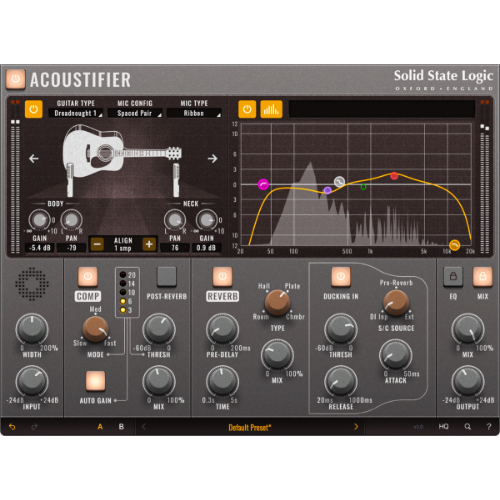Increase Align with the plus button
This screenshot has height=500, width=500.
tap(149, 244)
